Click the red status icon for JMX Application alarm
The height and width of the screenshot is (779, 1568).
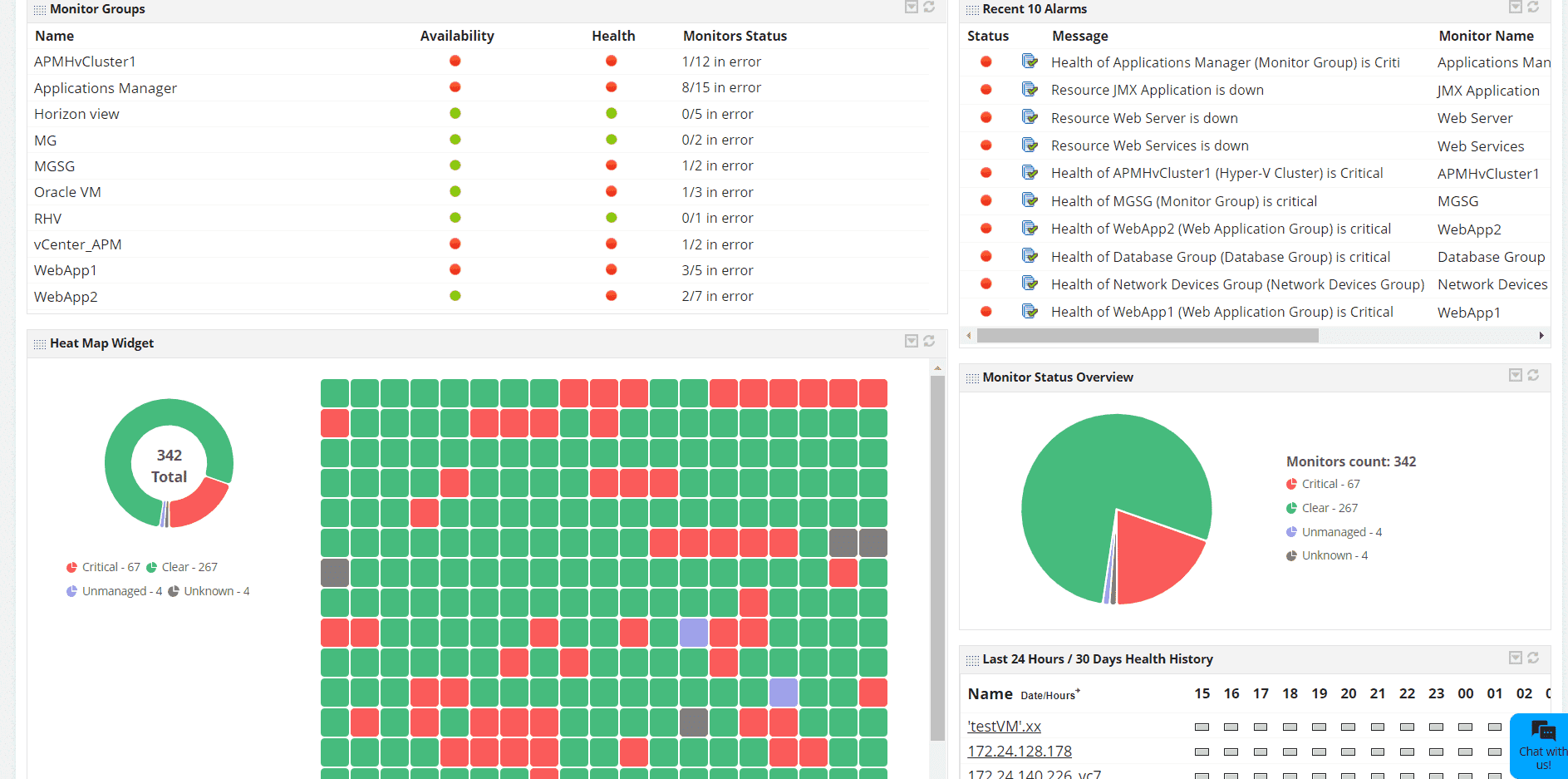tap(986, 89)
